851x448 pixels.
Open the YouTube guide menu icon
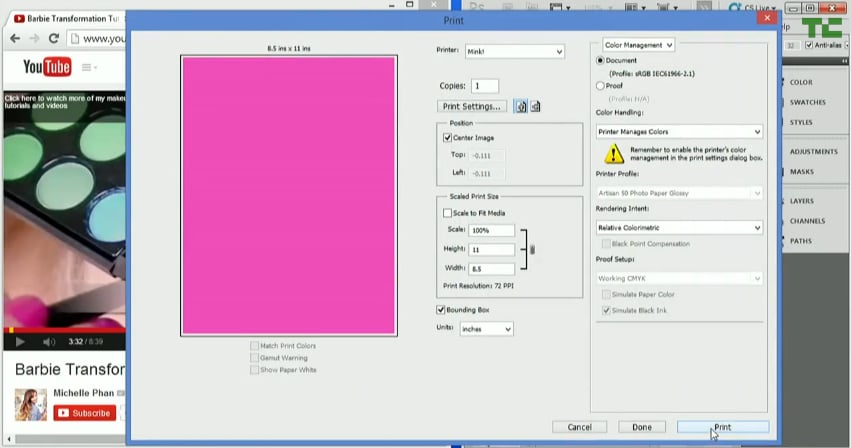pos(88,67)
